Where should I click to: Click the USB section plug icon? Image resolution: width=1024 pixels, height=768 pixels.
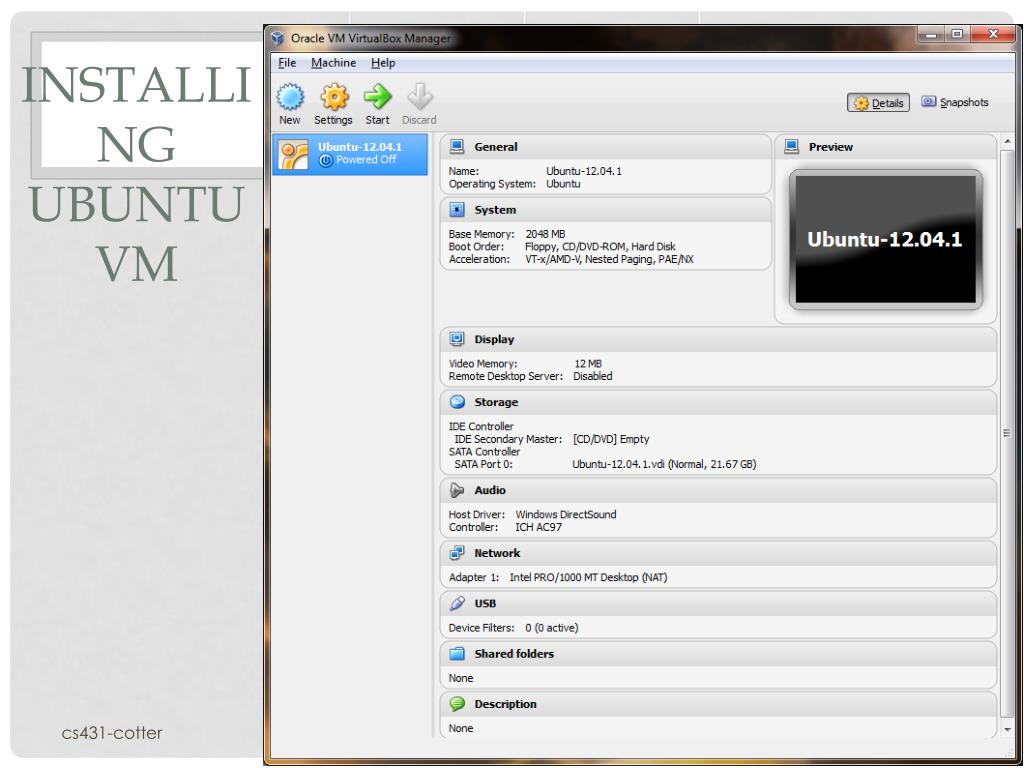[457, 603]
